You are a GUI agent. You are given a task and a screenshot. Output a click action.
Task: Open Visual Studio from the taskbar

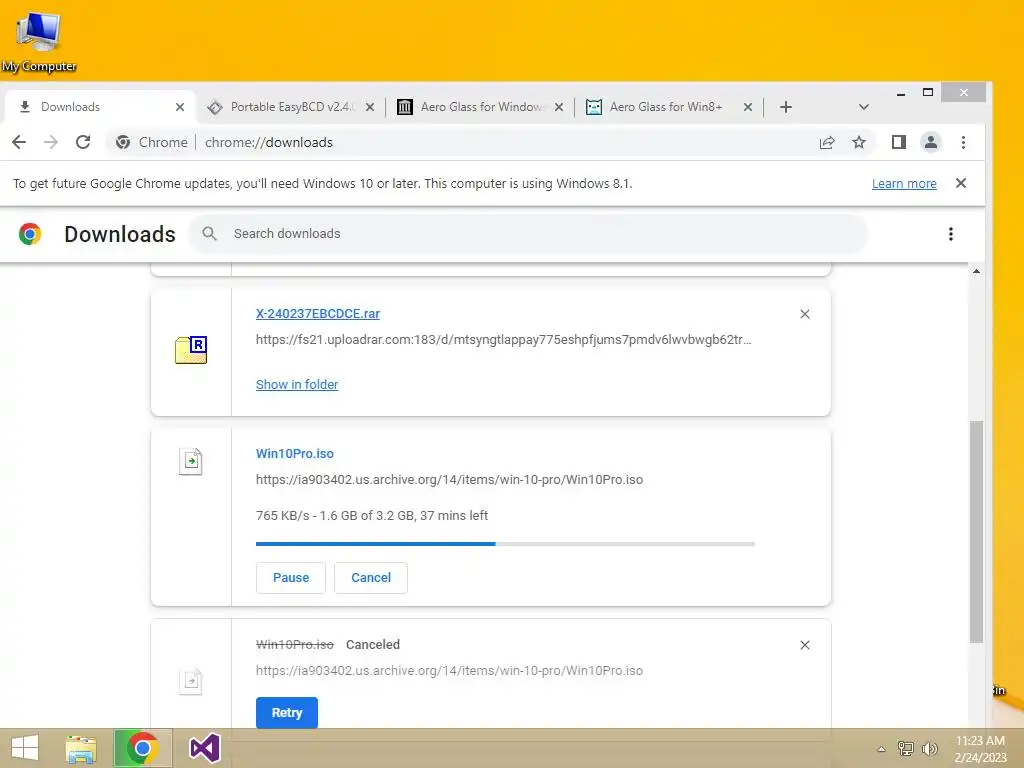(204, 748)
